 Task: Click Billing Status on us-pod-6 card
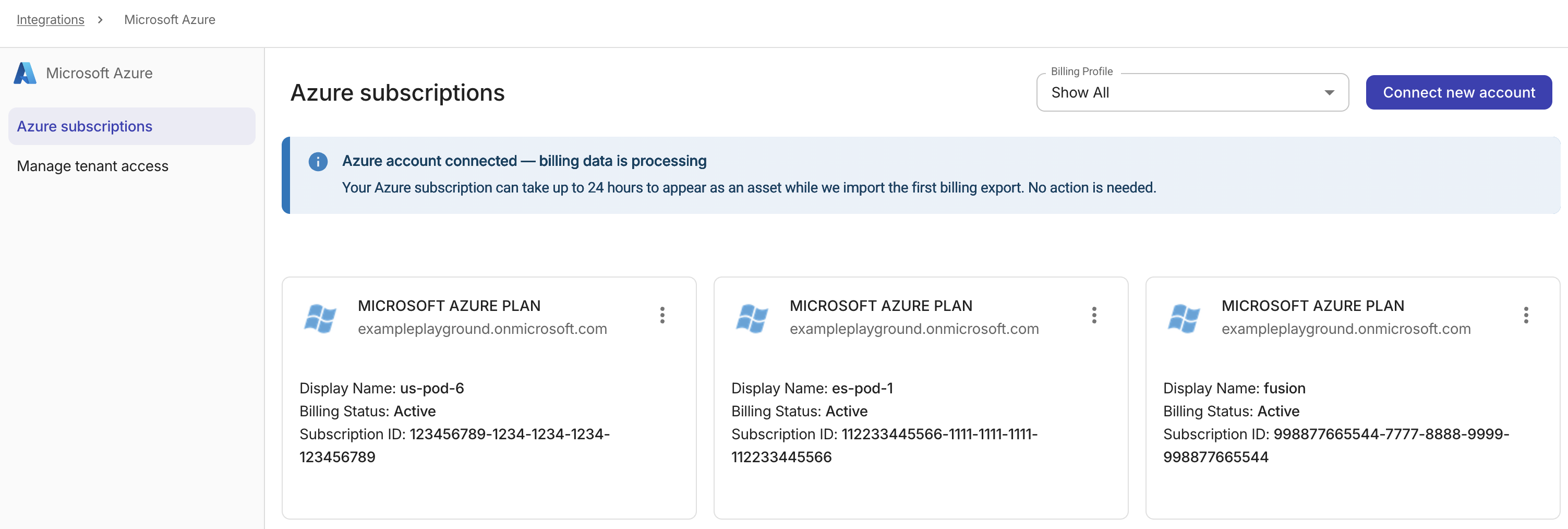pyautogui.click(x=368, y=412)
